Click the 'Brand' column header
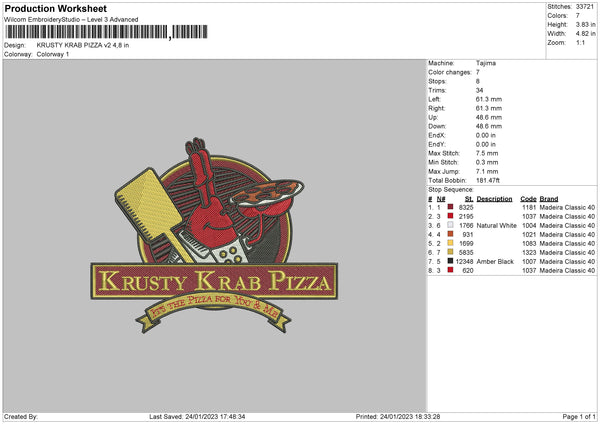 [549, 199]
